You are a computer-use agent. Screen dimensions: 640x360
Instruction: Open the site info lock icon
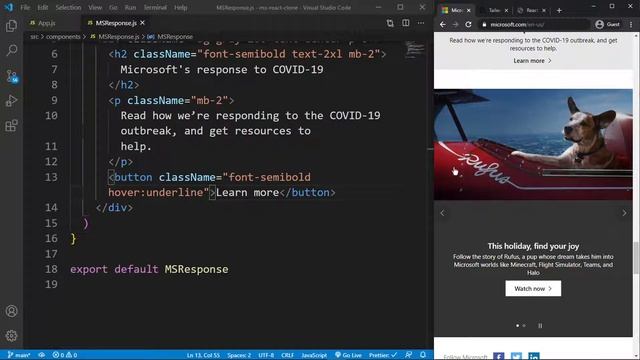pos(484,24)
